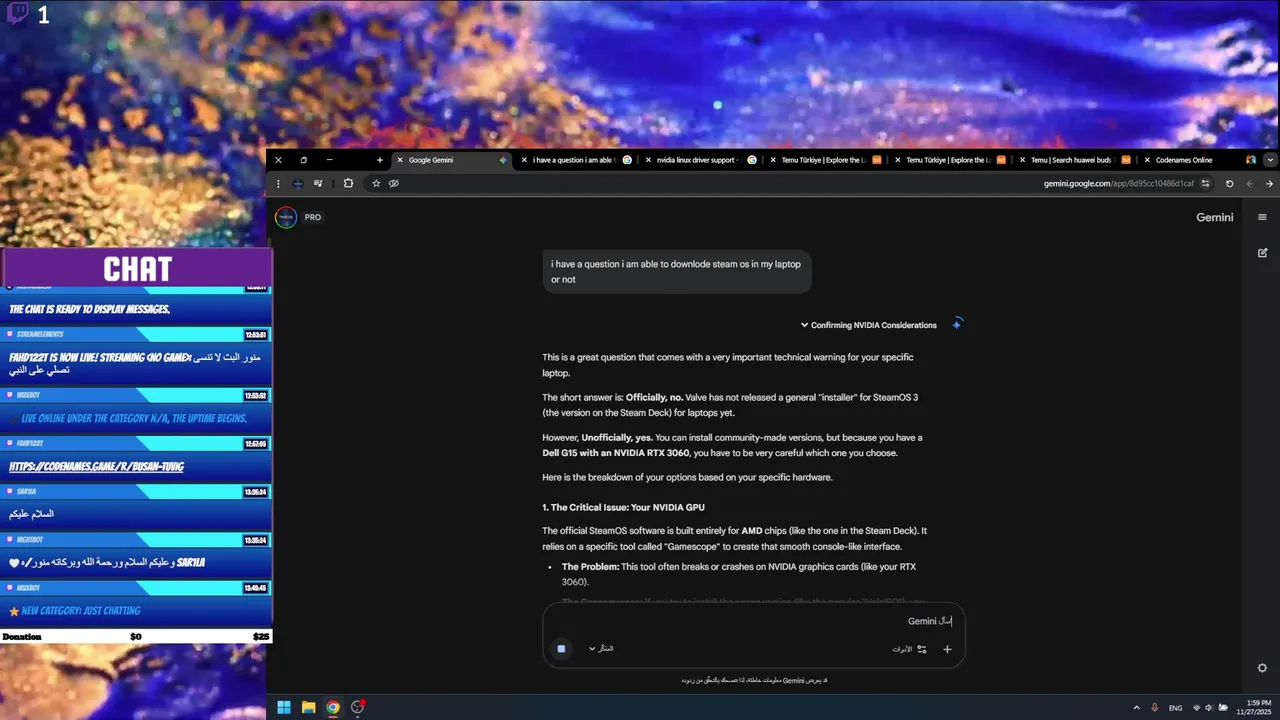Click the battery icon in the system tray
The height and width of the screenshot is (720, 1280).
[1222, 708]
